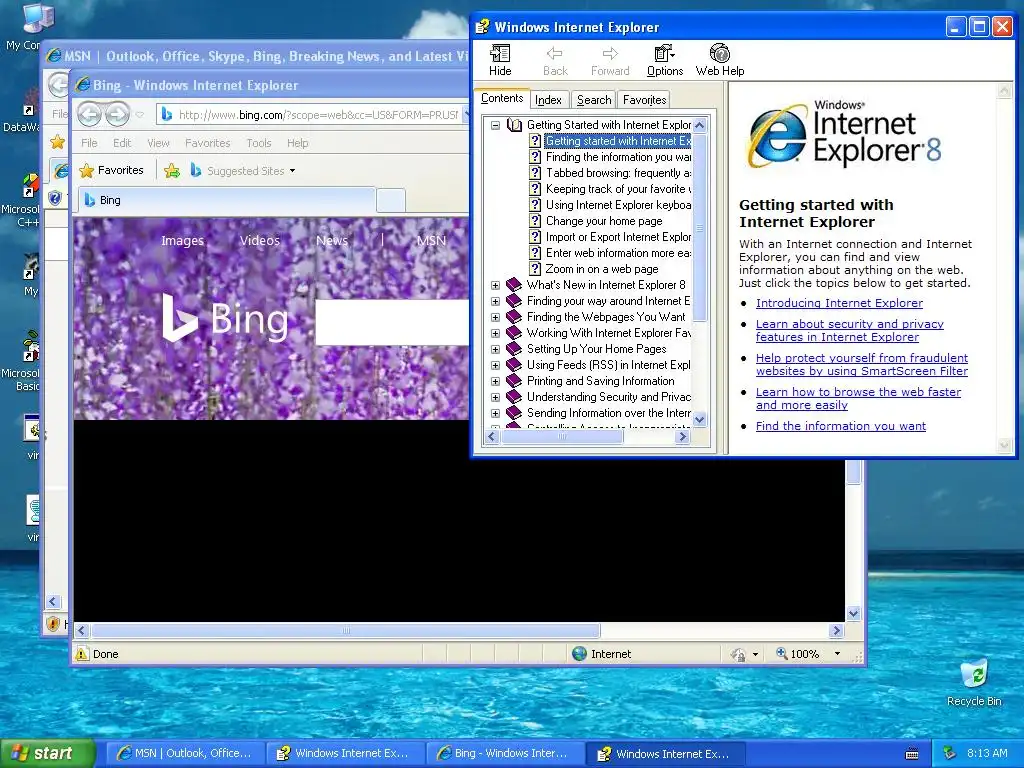Screen dimensions: 1024x768
Task: Select Import or Export Internet Explorer topic
Action: tap(618, 237)
